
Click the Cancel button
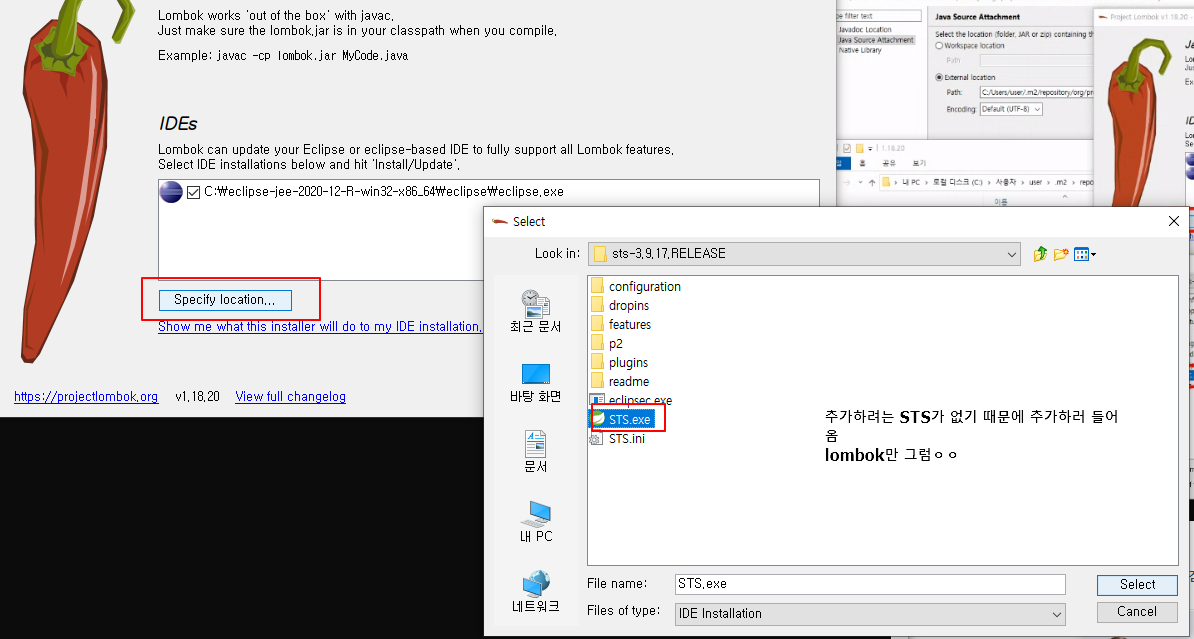1137,612
